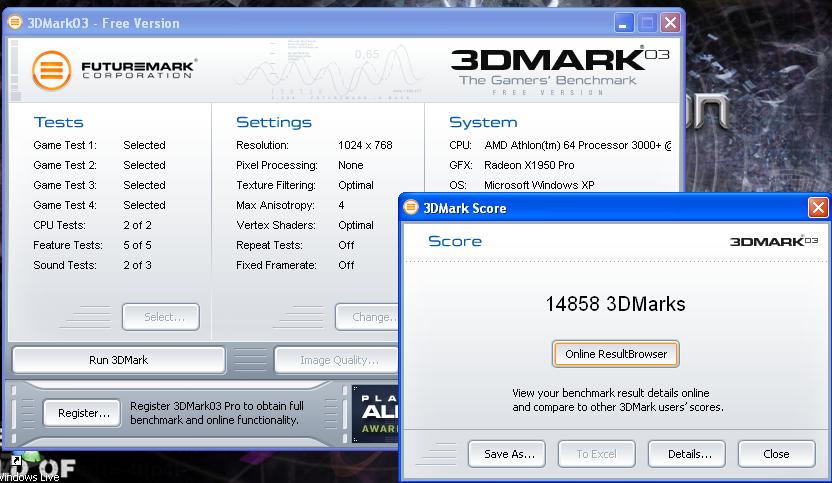Click Texture Filtering value Optimal
The width and height of the screenshot is (832, 483).
356,185
